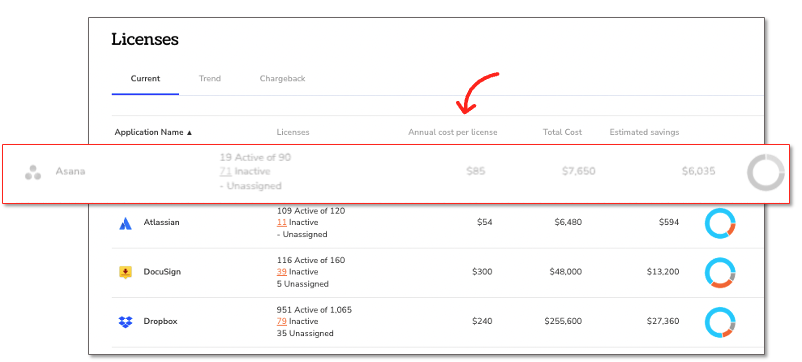Click the Atlassian app icon

[126, 223]
